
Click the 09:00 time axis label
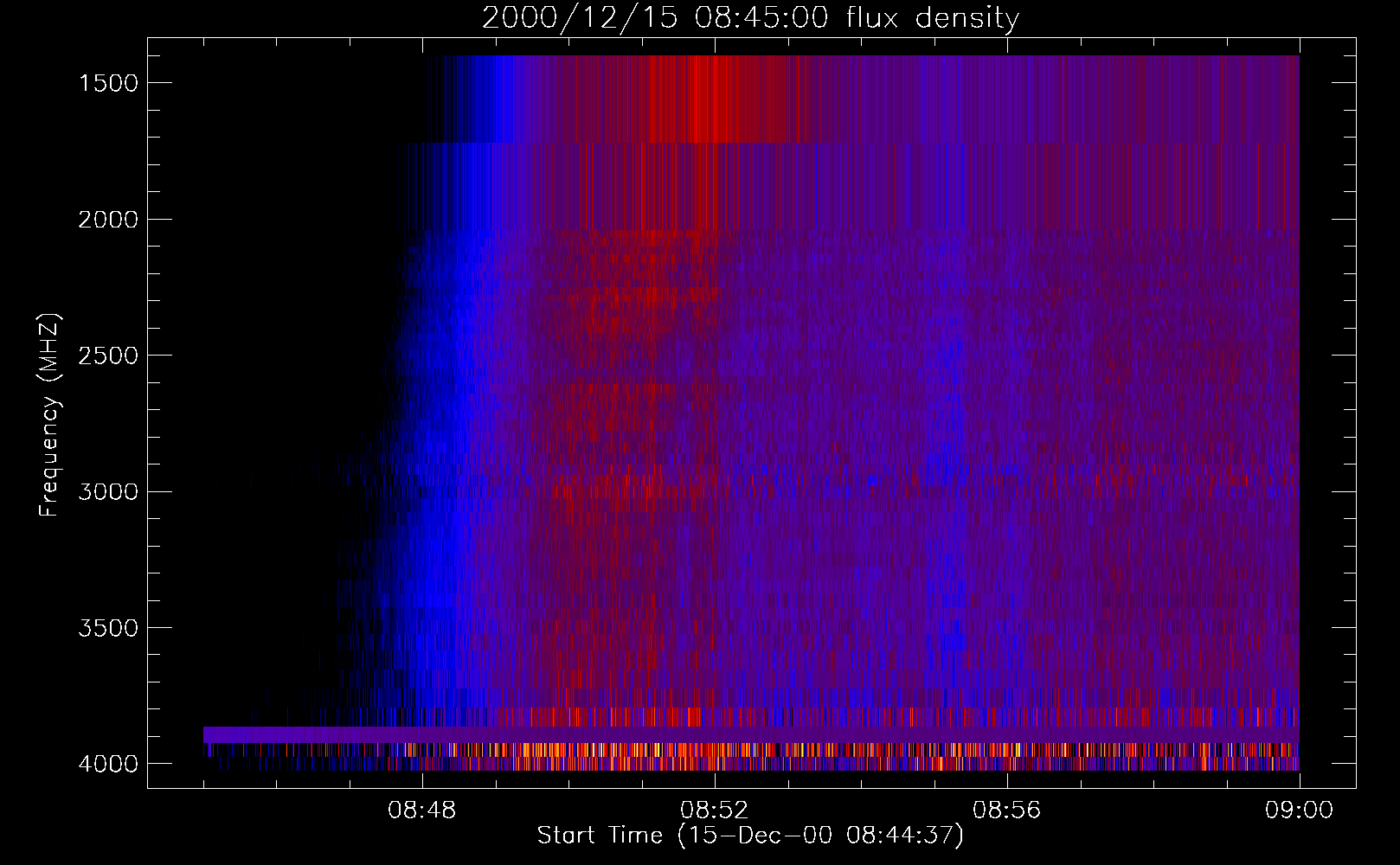click(1300, 811)
